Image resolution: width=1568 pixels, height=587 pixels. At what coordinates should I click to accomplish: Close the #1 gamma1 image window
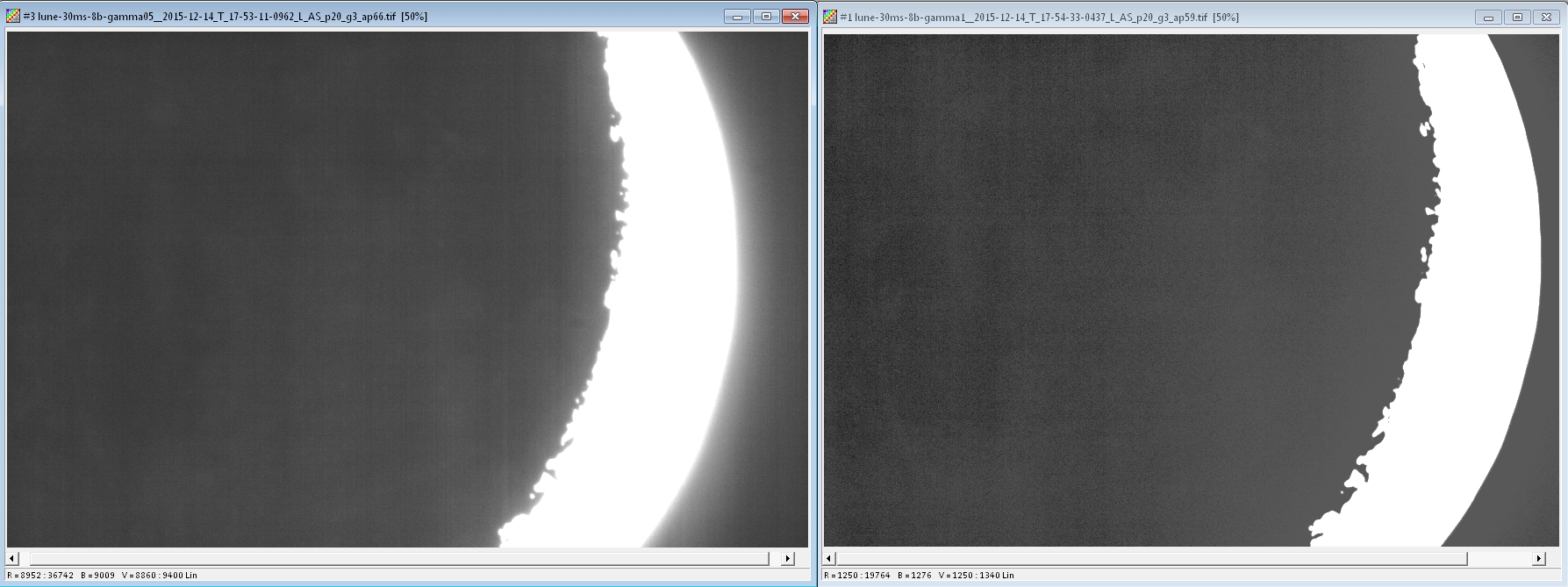(x=1546, y=18)
